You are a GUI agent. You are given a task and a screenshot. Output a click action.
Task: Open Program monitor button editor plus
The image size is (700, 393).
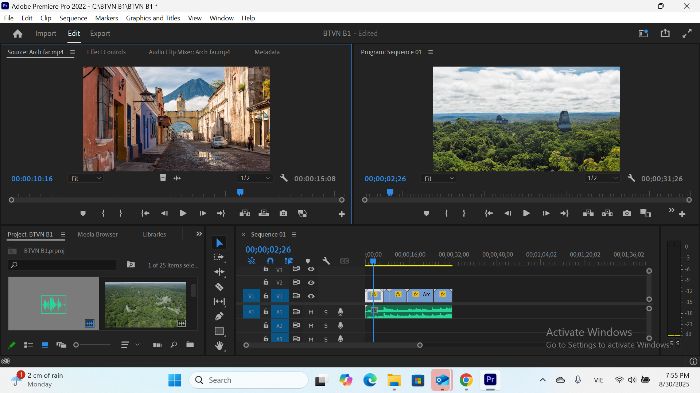[x=682, y=214]
